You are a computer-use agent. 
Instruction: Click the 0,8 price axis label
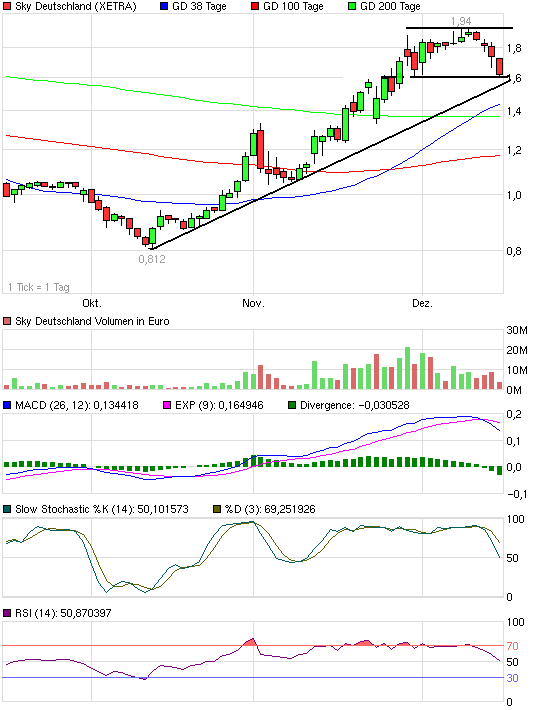pos(514,251)
